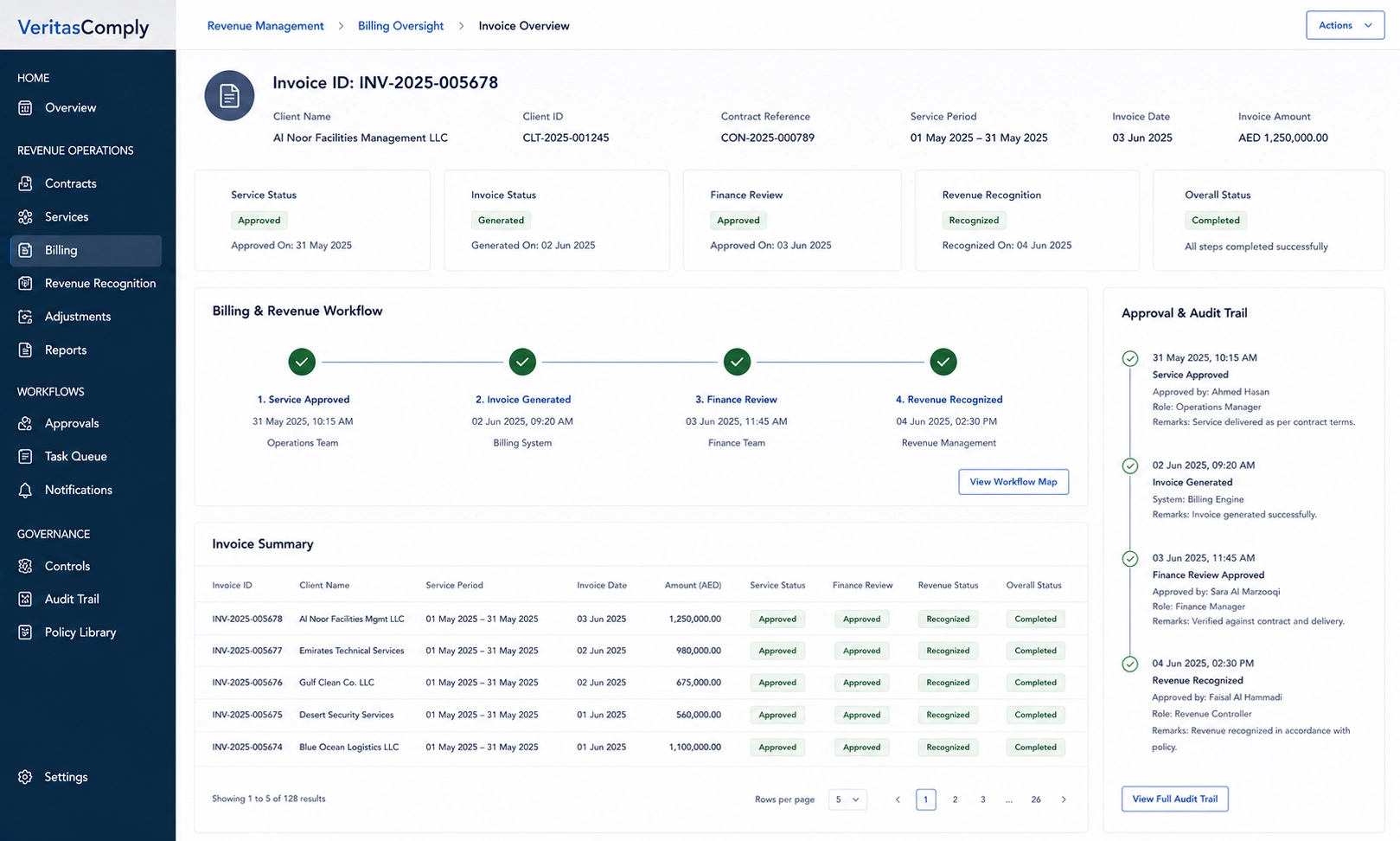This screenshot has width=1400, height=841.
Task: Click audit trail check for 03 Jun entry
Action: click(x=1130, y=558)
